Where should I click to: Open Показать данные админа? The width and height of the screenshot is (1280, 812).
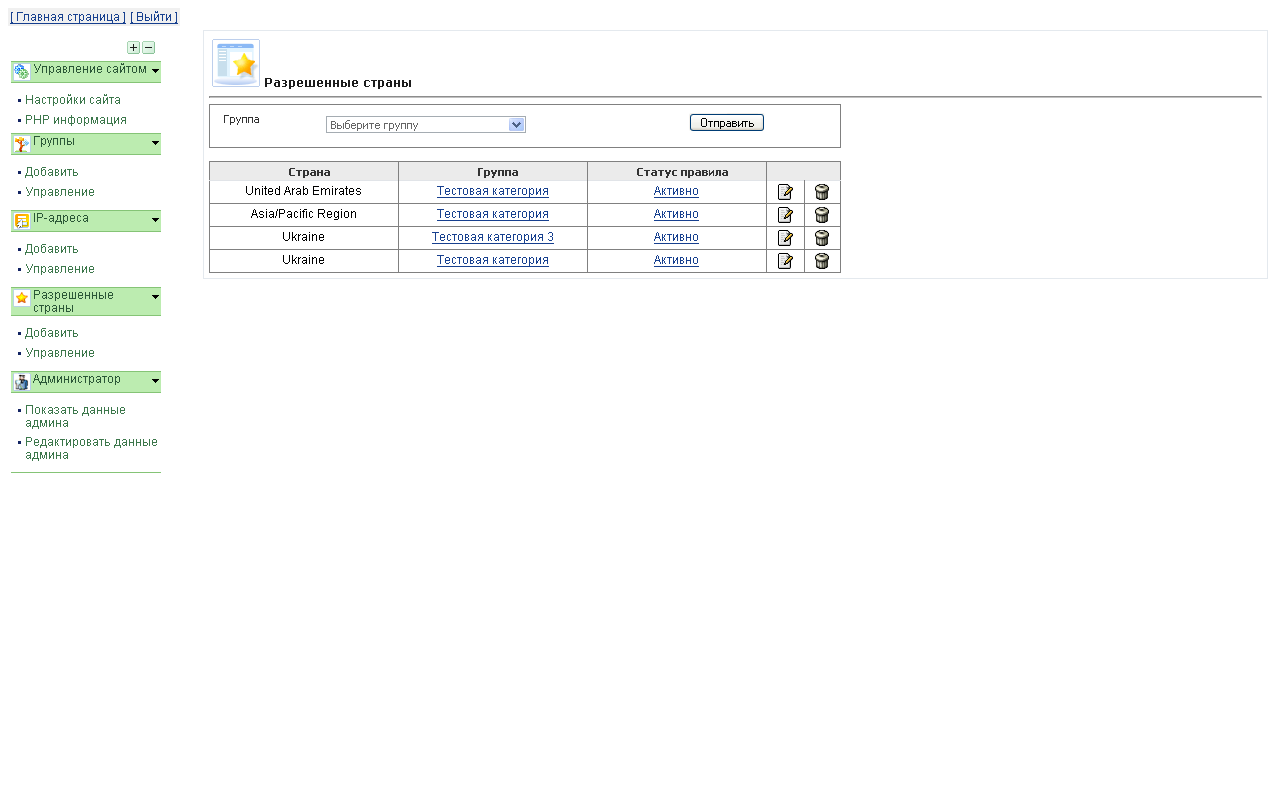coord(76,416)
